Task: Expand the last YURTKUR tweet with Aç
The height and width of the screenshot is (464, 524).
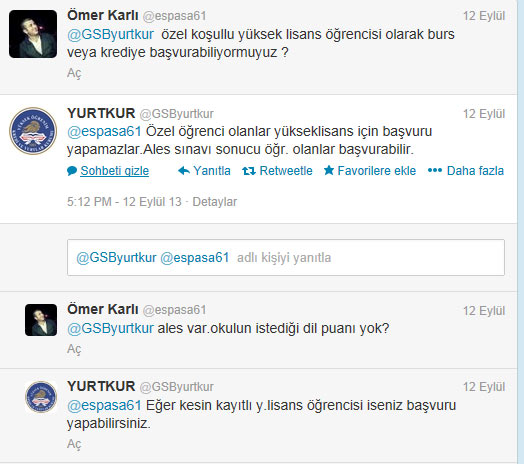Action: coord(74,444)
